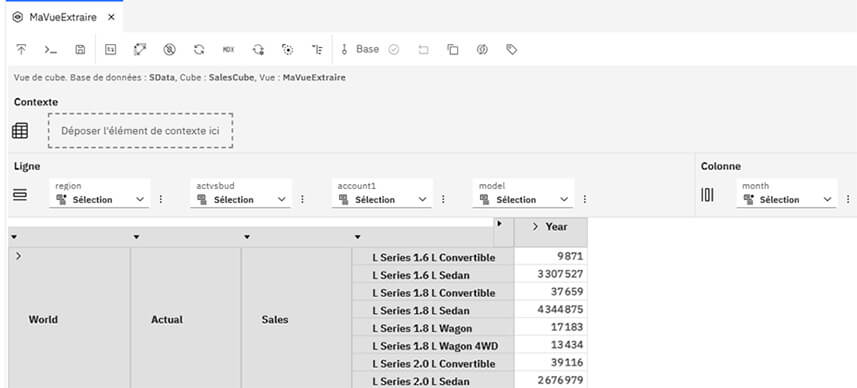Click the T1 square toolbar icon

coord(110,50)
